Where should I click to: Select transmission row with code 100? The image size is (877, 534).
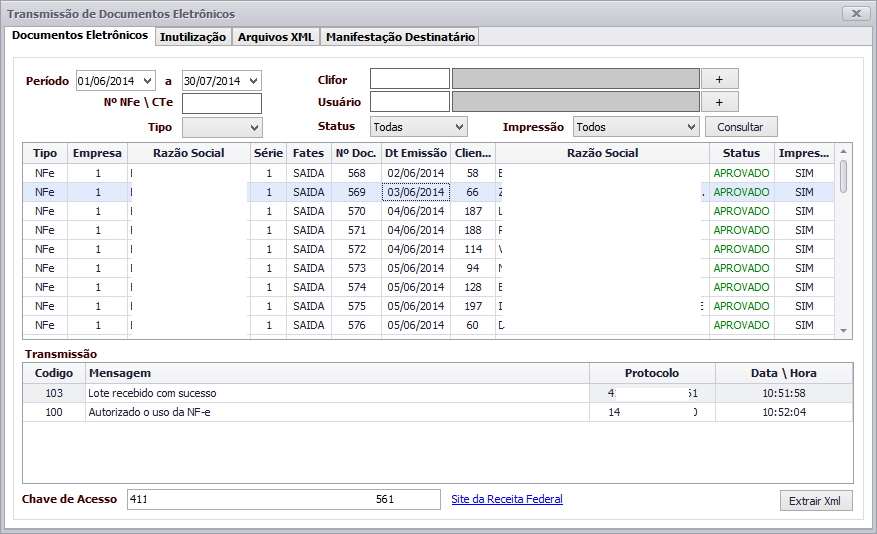click(438, 413)
